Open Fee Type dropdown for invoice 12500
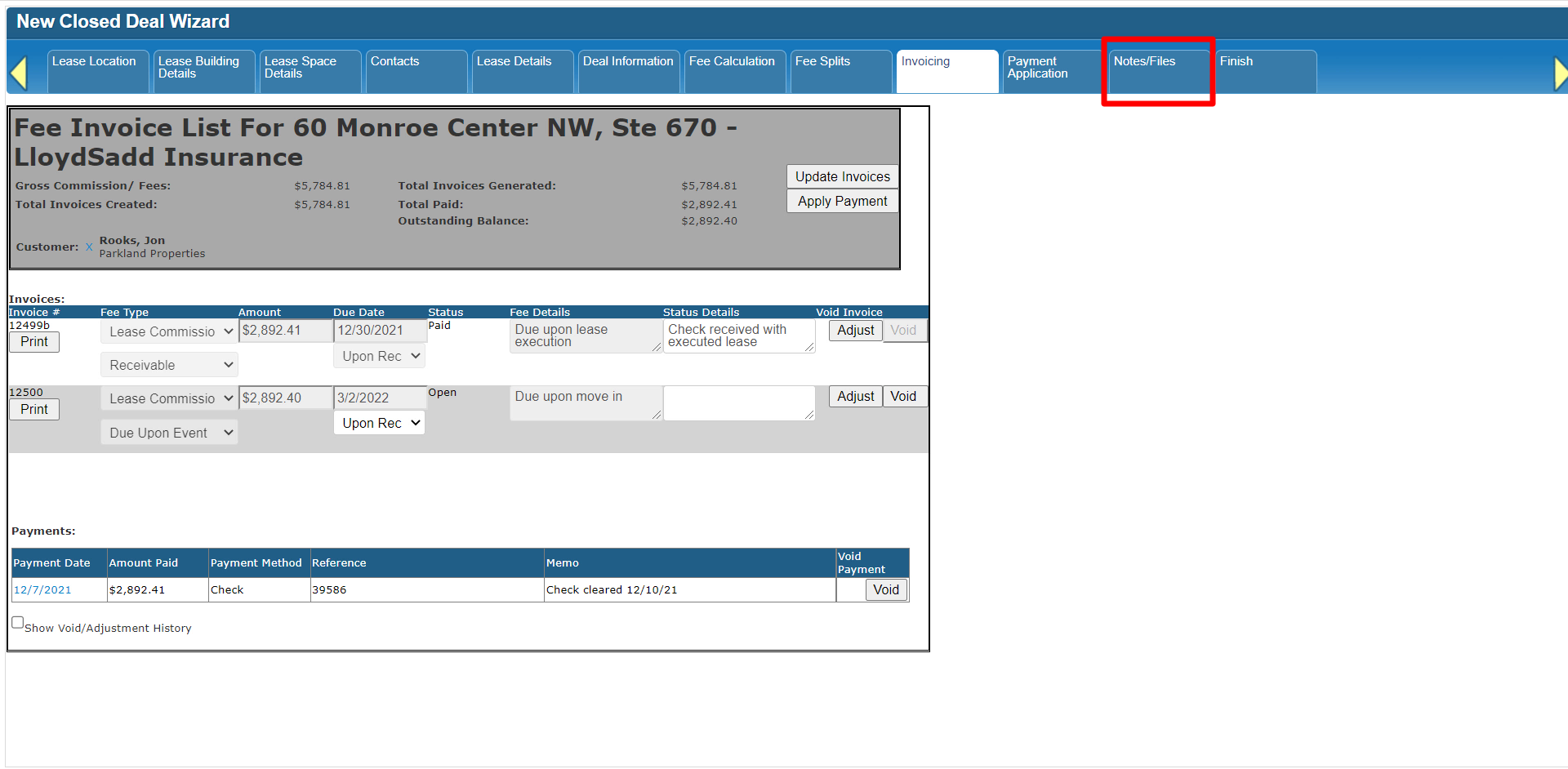Viewport: 1568px width, 769px height. [169, 398]
